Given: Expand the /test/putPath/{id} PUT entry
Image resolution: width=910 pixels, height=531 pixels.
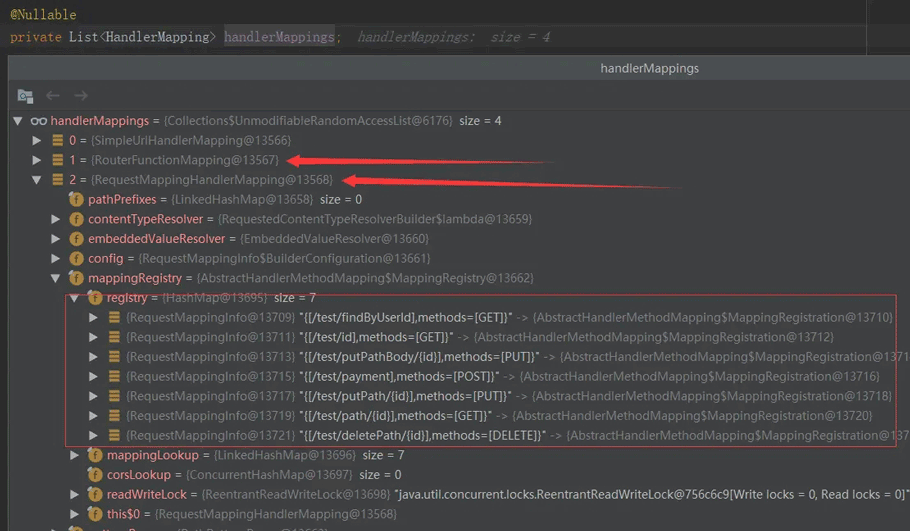Looking at the screenshot, I should point(93,396).
